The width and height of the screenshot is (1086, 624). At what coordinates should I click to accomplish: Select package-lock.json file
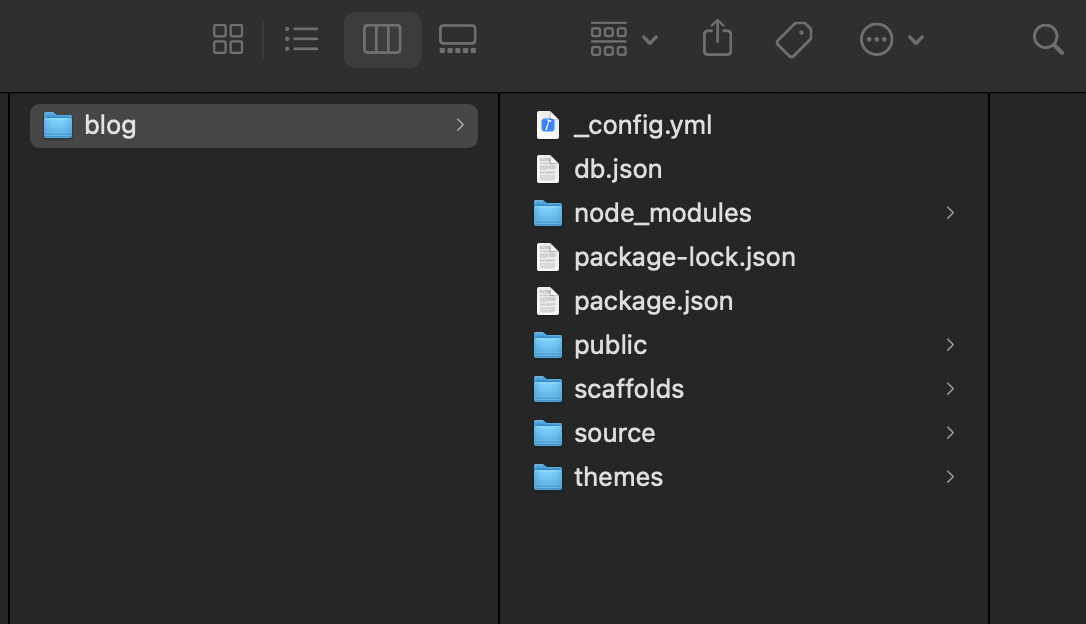[x=684, y=257]
